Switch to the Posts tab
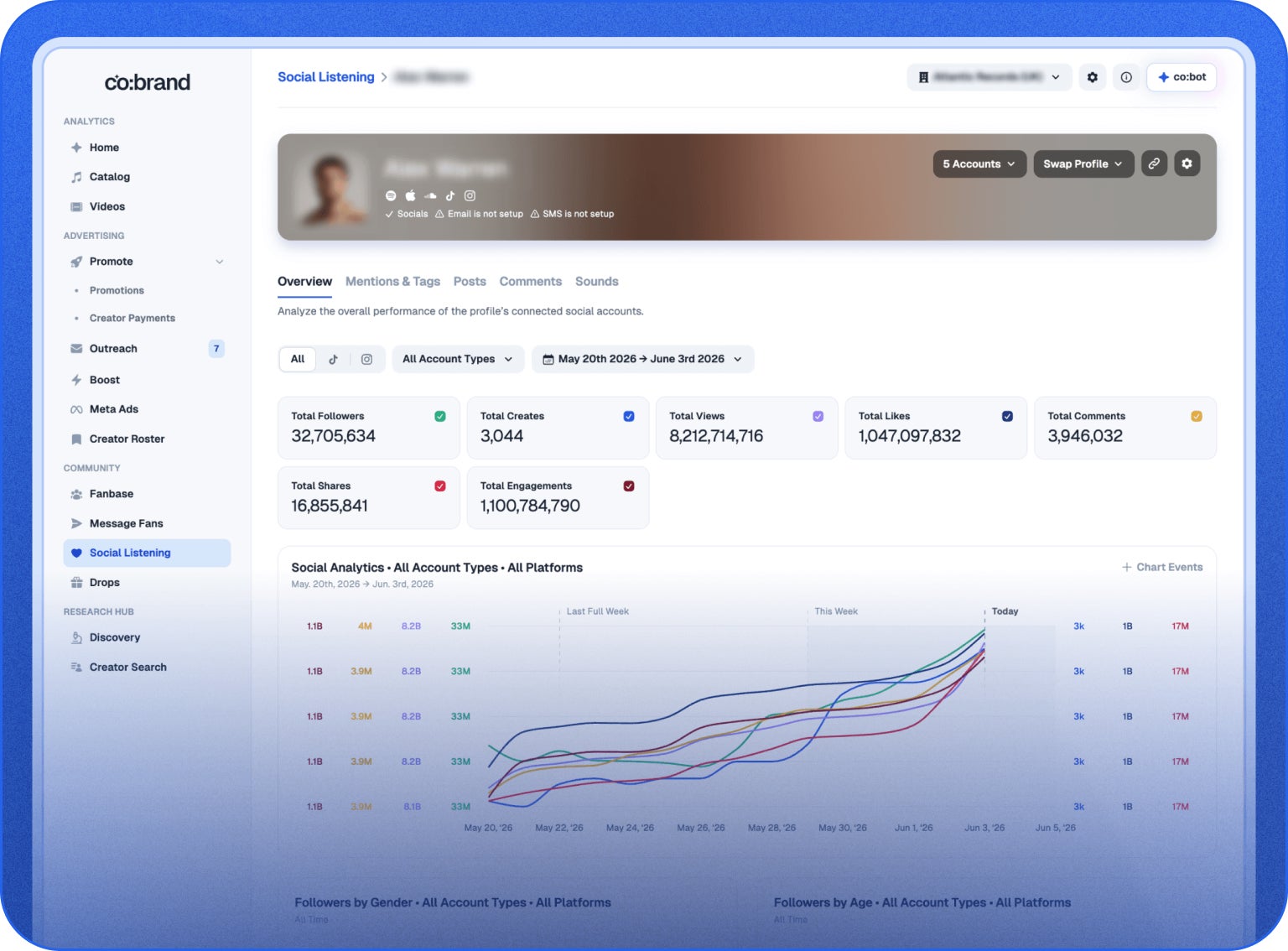 point(470,282)
